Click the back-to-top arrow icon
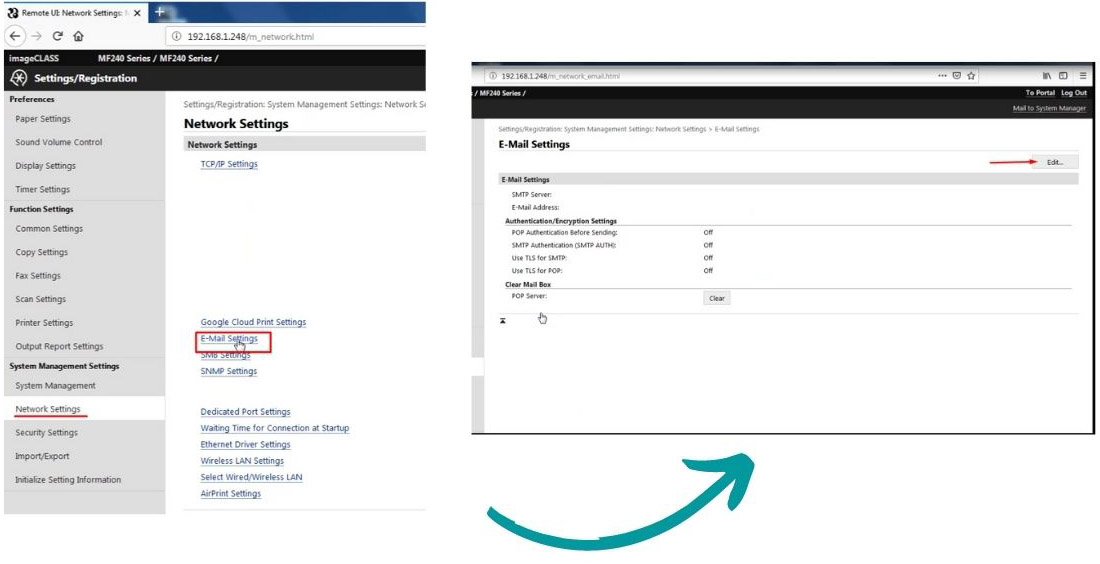 click(x=503, y=321)
